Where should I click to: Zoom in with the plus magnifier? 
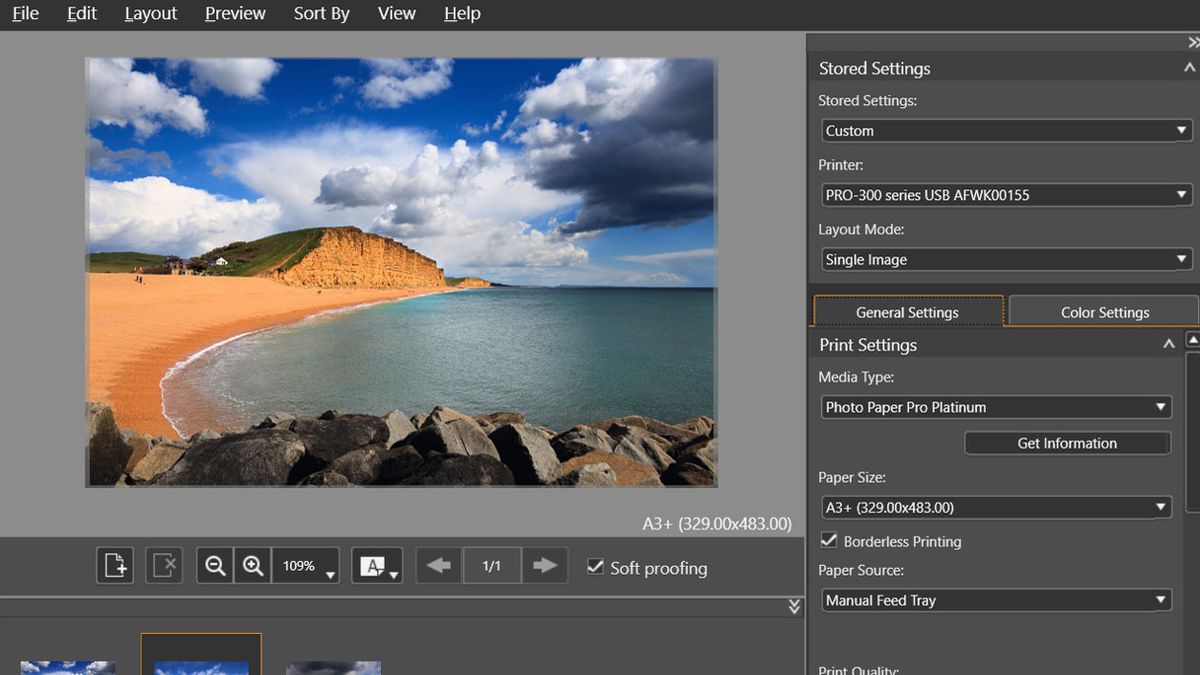tap(253, 566)
